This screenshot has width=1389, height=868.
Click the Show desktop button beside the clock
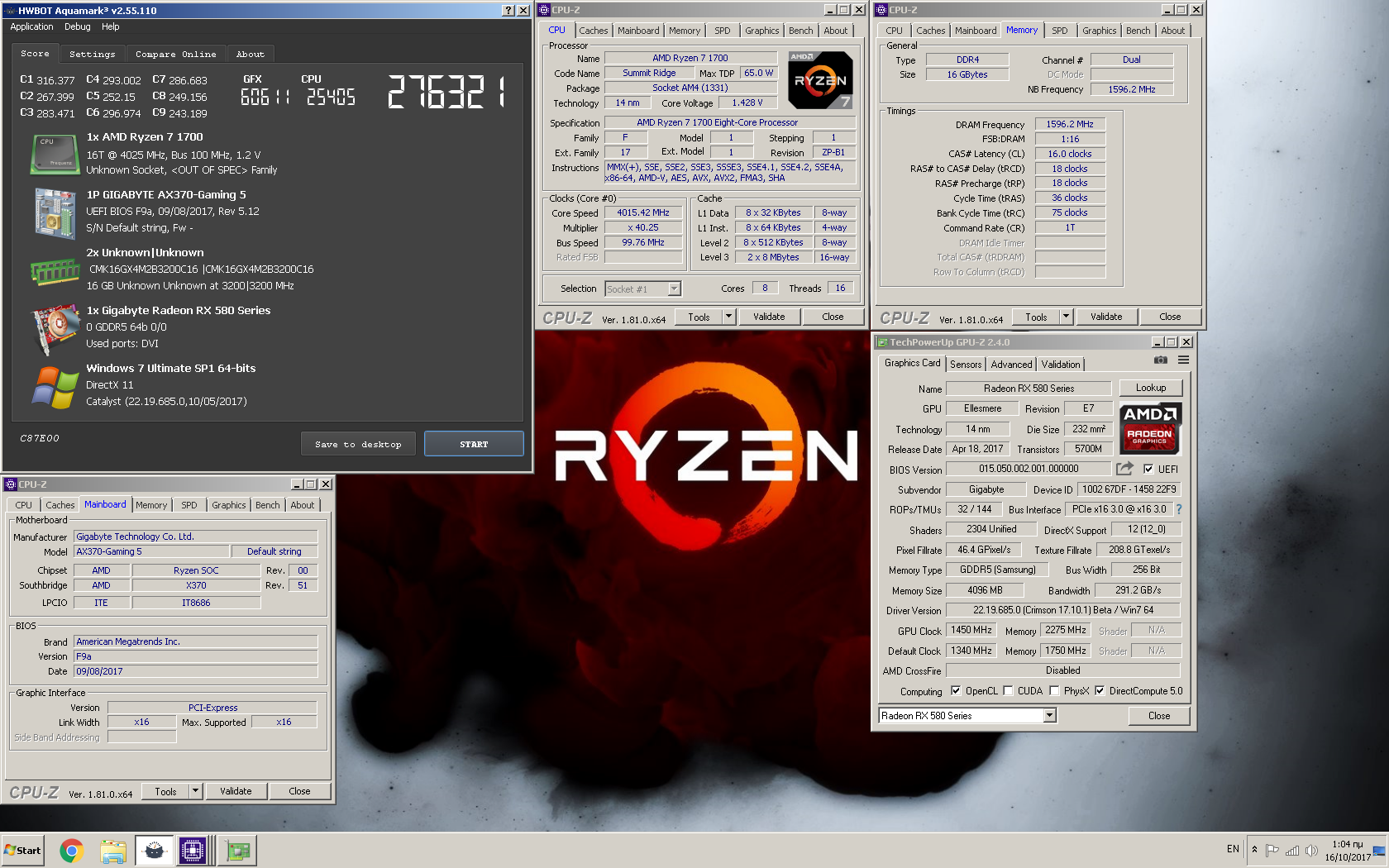point(1381,850)
